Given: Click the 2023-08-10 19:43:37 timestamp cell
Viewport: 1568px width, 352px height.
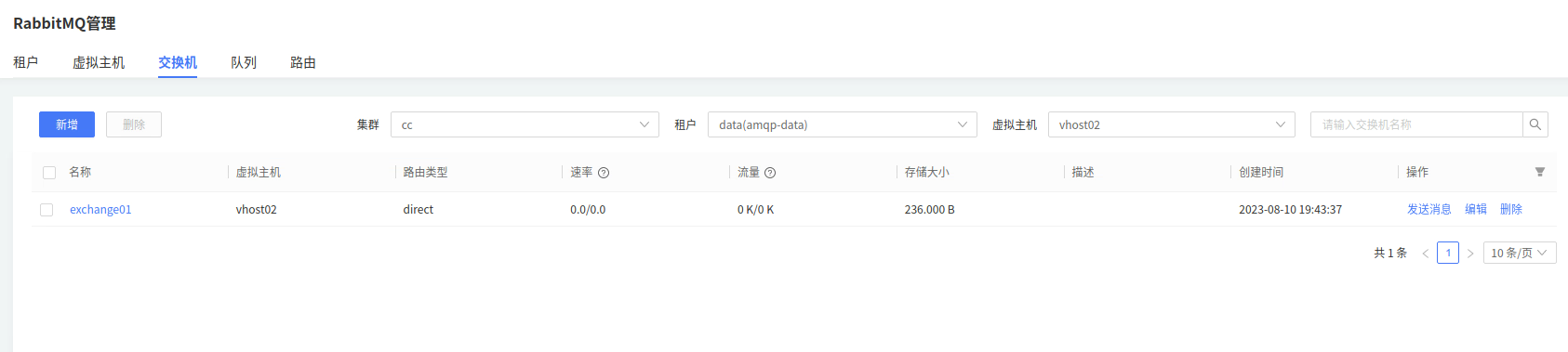Looking at the screenshot, I should point(1291,210).
